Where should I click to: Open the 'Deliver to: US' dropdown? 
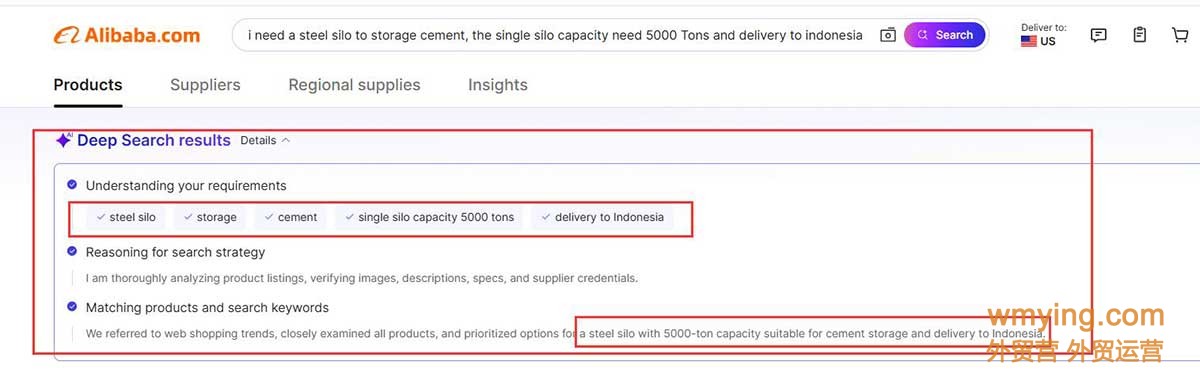[x=1042, y=35]
